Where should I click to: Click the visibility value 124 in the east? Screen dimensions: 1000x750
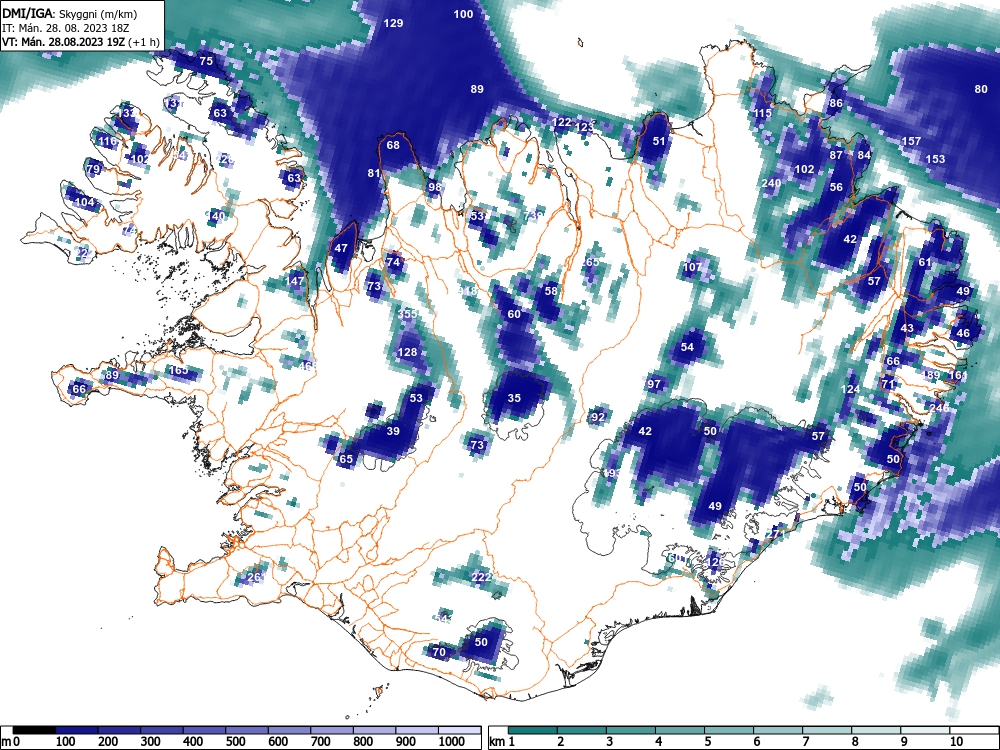coord(850,389)
